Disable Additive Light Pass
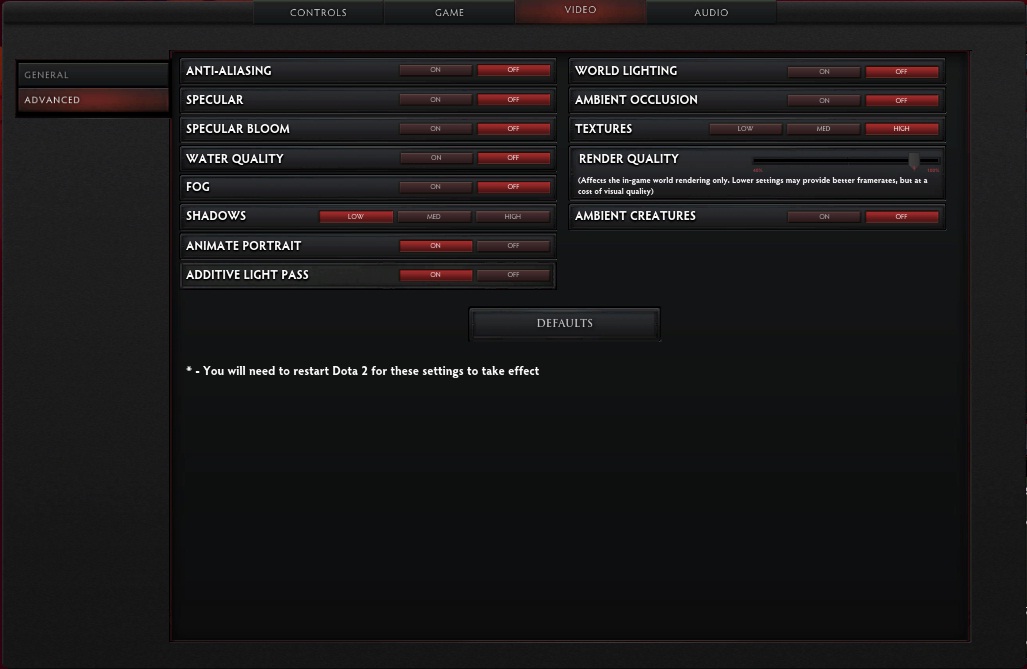This screenshot has height=669, width=1027. tap(514, 275)
